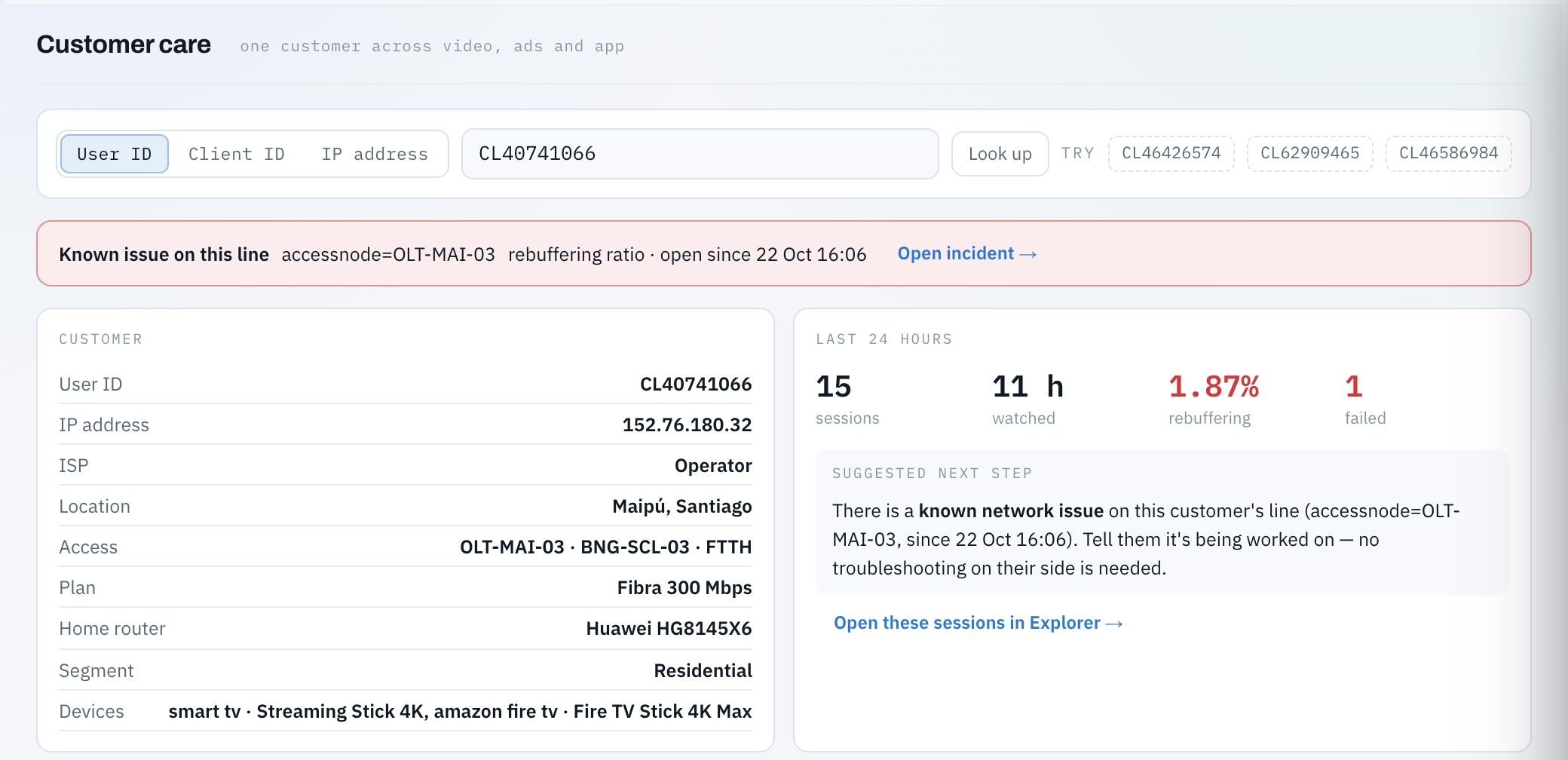The image size is (1568, 760).
Task: Click the Location value Maipú, Santiago
Action: tap(681, 506)
